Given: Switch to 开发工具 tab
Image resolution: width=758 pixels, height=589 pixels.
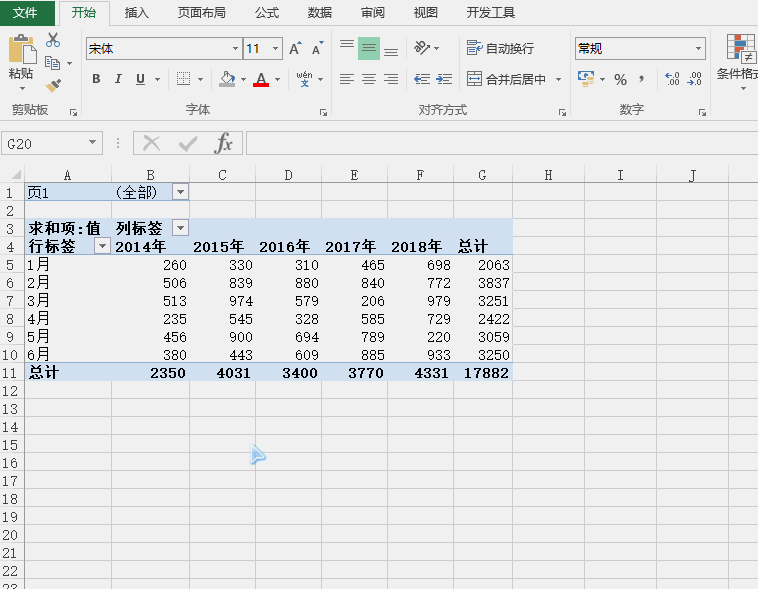Looking at the screenshot, I should tap(490, 13).
